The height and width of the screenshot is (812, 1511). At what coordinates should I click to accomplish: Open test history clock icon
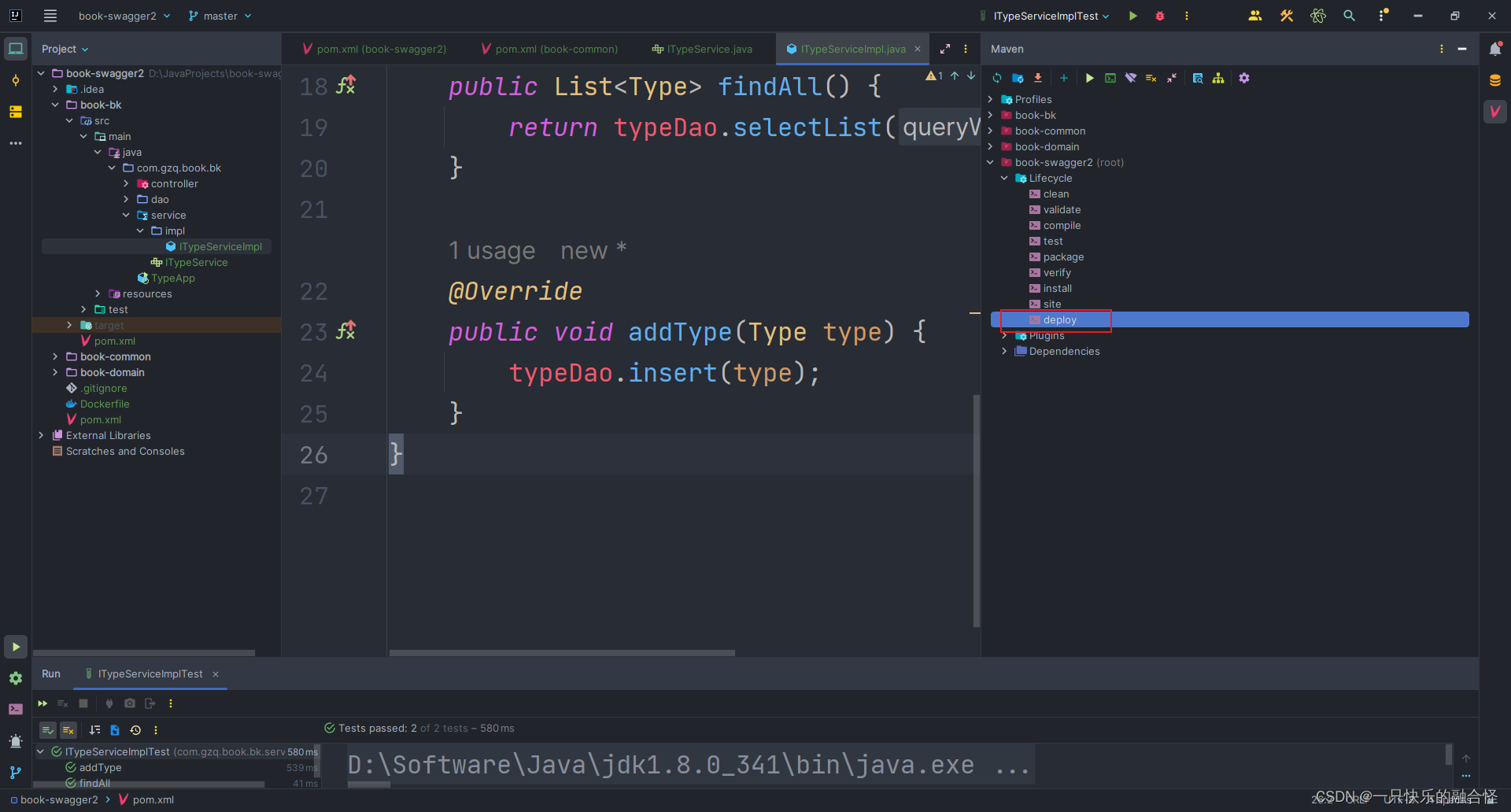point(135,730)
